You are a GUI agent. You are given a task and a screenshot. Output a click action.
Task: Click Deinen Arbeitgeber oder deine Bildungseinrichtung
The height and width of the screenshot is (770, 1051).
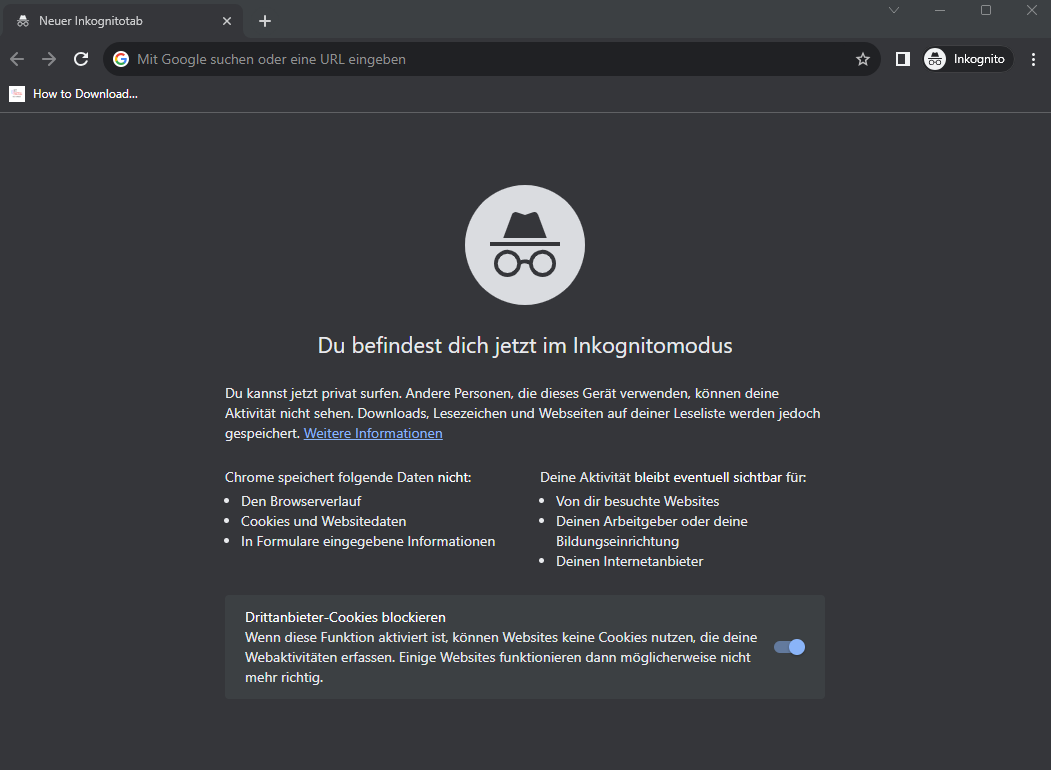click(652, 531)
